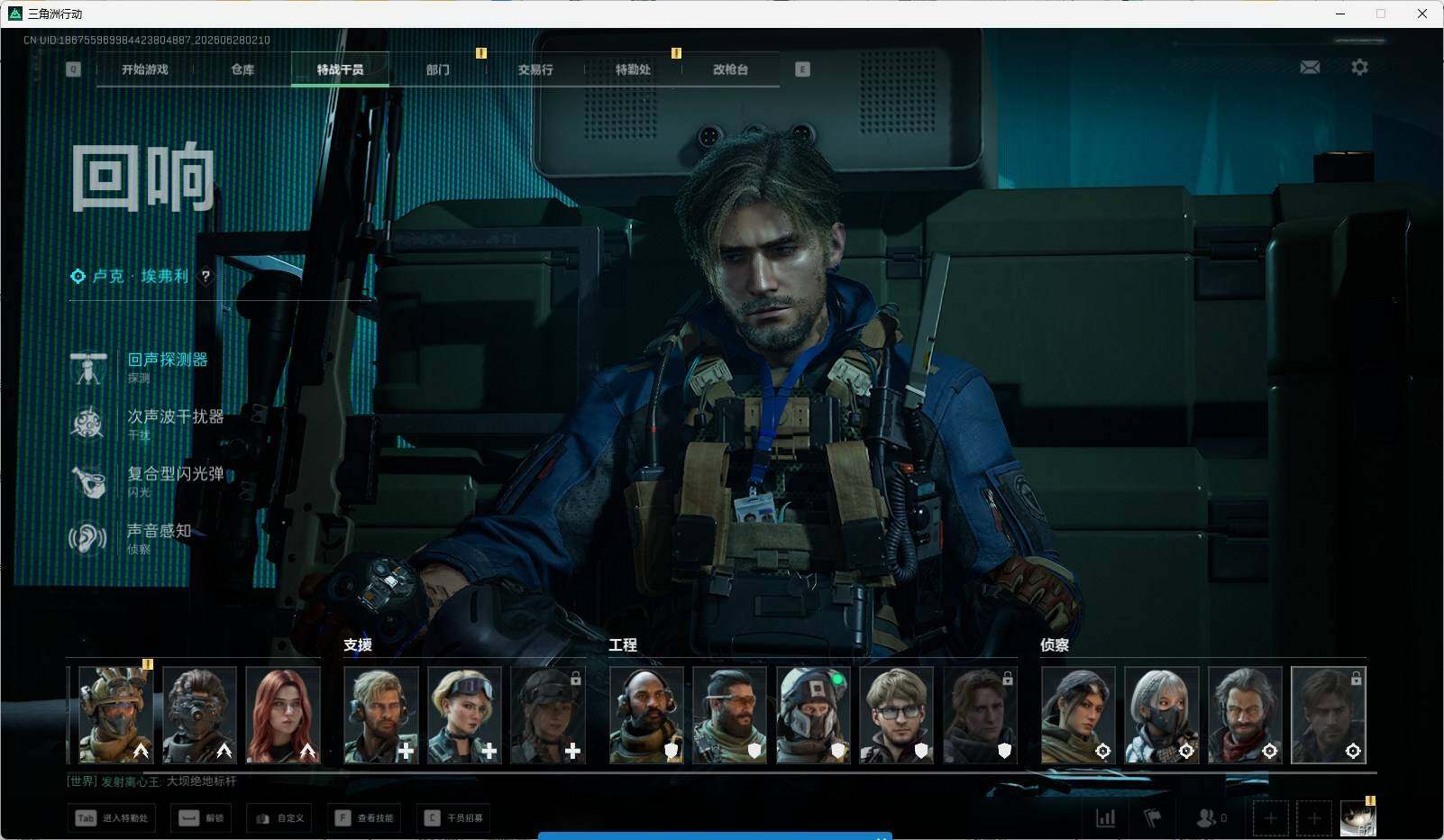1444x840 pixels.
Task: Open the settings gear icon
Action: pyautogui.click(x=1359, y=67)
